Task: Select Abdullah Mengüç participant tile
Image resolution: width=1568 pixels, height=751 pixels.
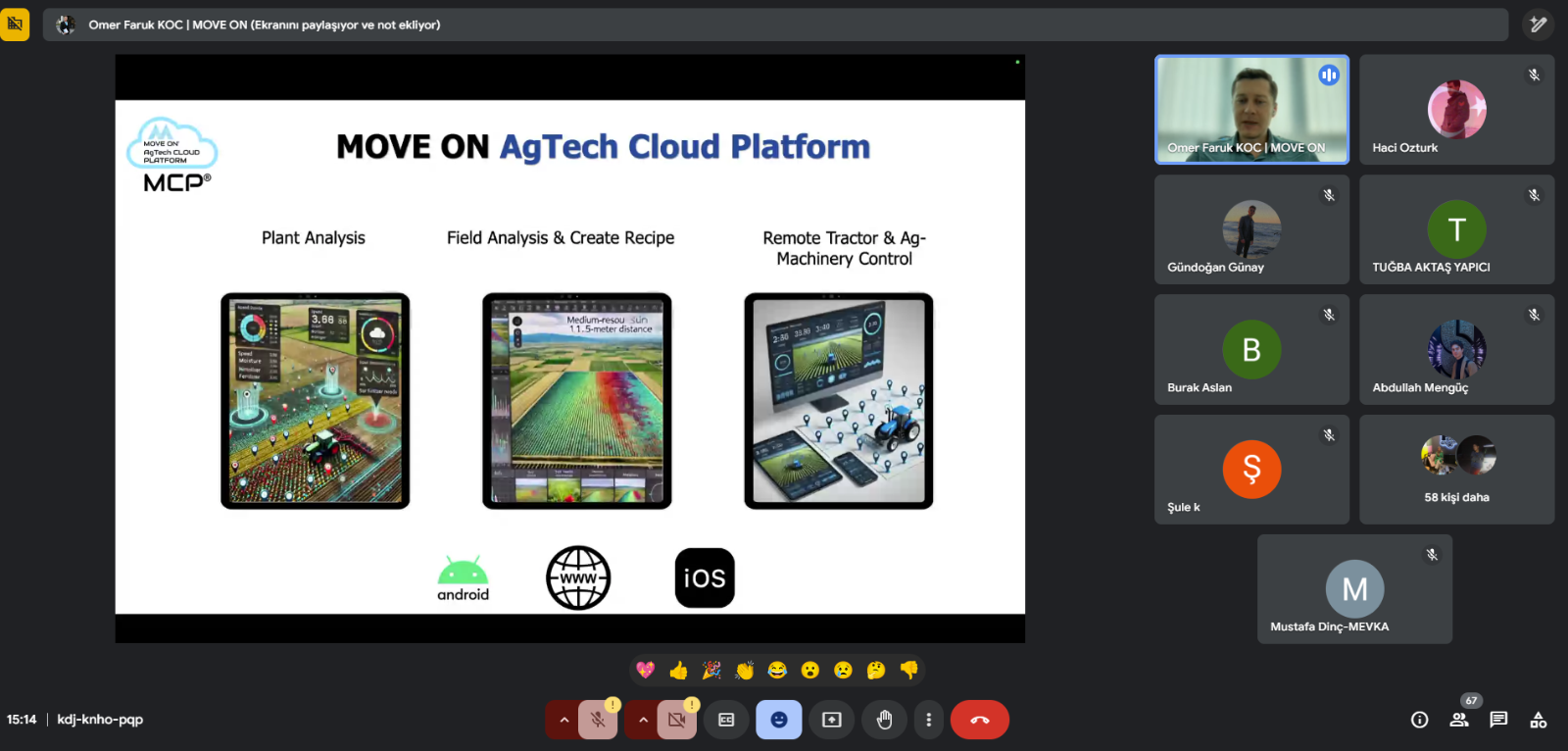Action: tap(1456, 350)
